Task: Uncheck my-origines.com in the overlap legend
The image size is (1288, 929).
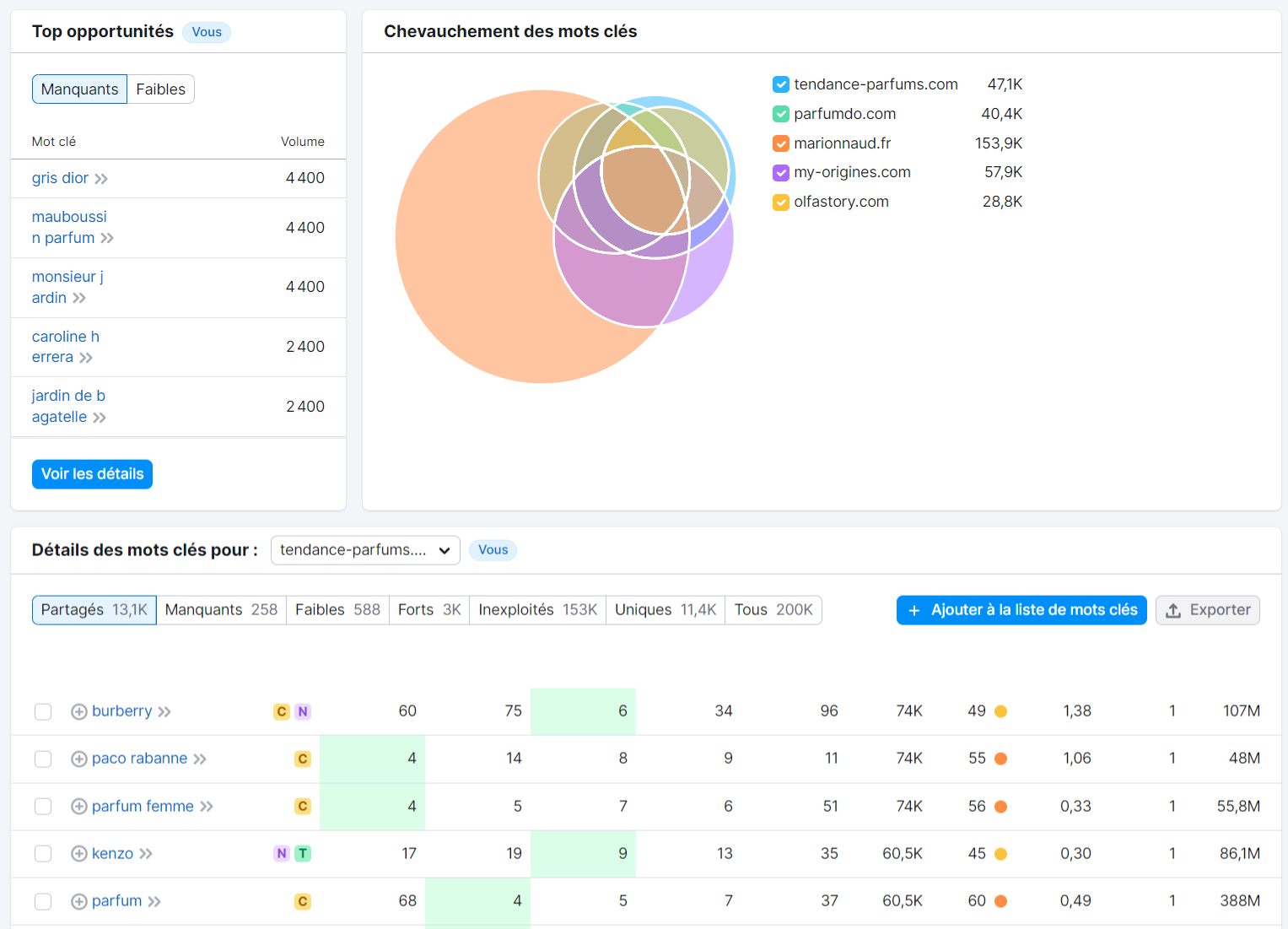Action: 781,172
